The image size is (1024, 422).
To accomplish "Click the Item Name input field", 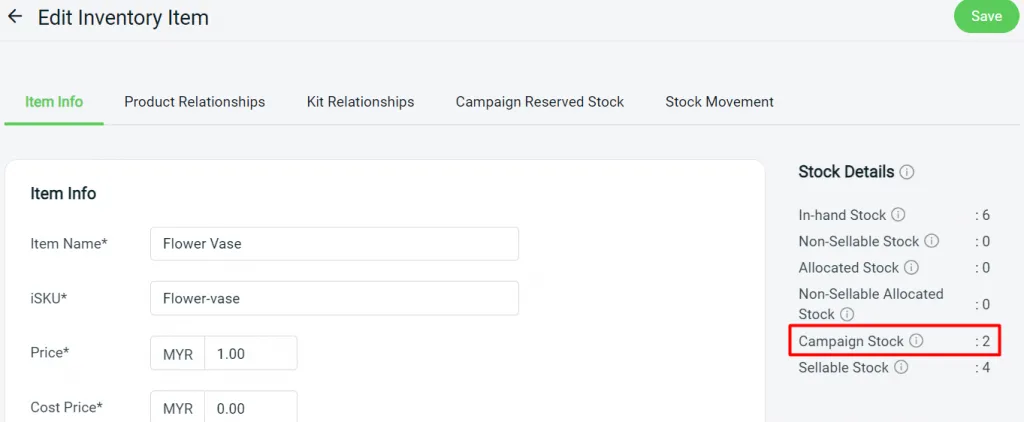I will click(334, 244).
